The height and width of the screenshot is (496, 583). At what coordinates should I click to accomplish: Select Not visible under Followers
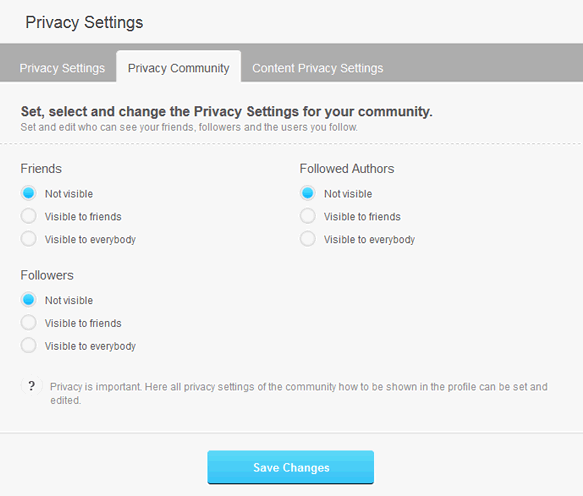pos(29,300)
